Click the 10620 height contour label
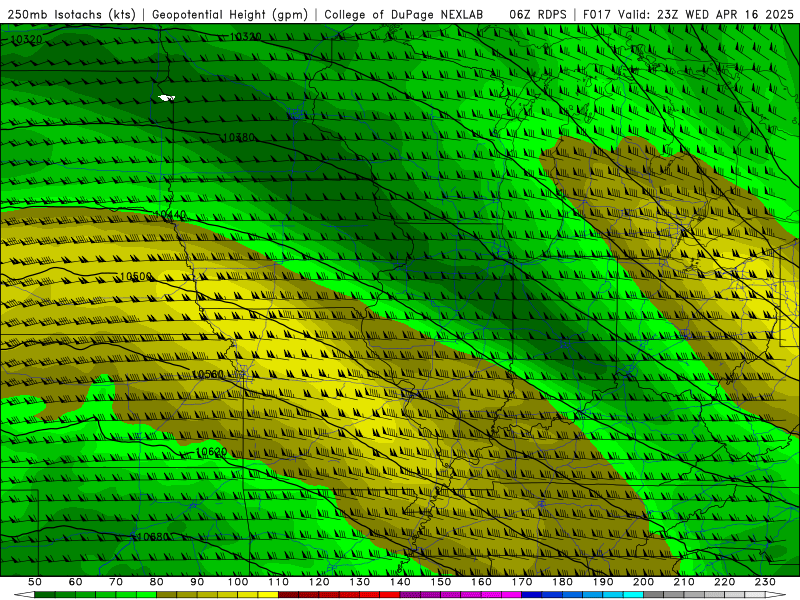Viewport: 800px width, 600px height. pyautogui.click(x=211, y=452)
